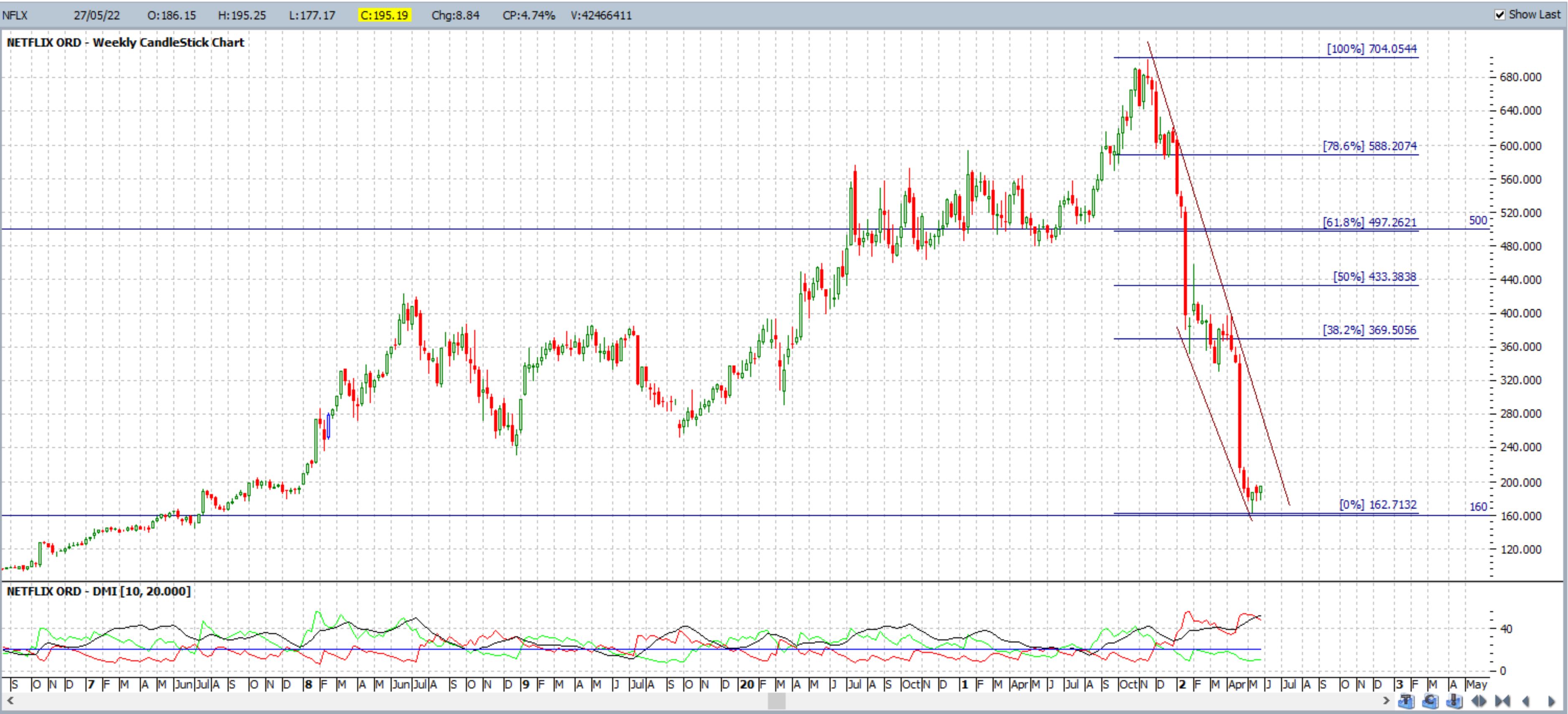This screenshot has height=714, width=1568.
Task: Click the bold 20 year marker on time axis
Action: point(747,684)
